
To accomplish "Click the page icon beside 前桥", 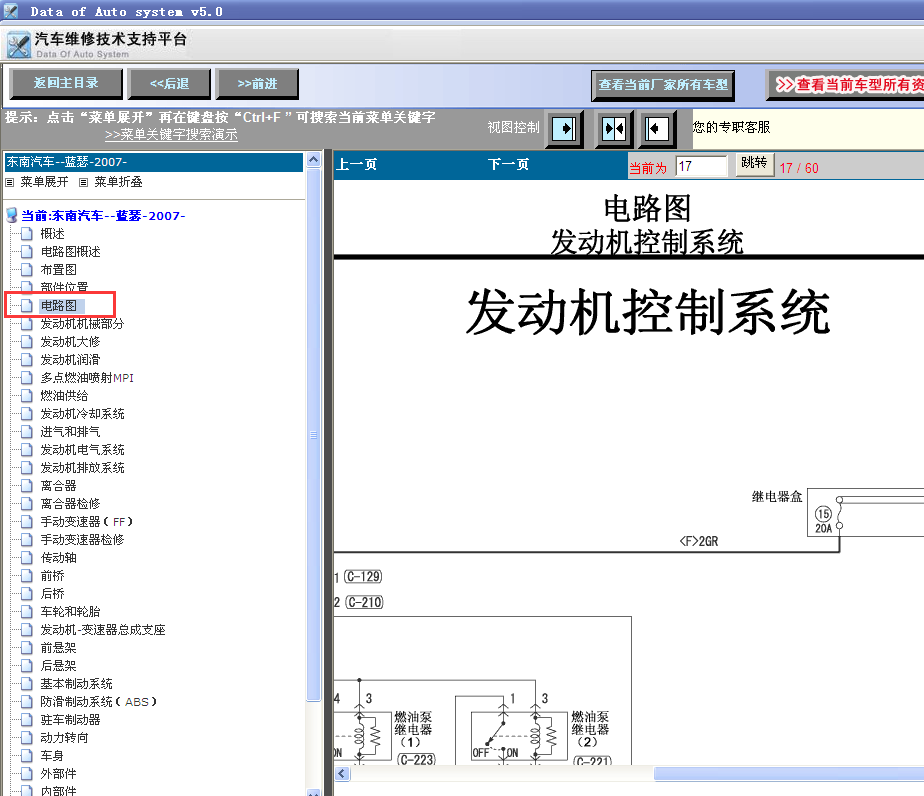I will coord(27,576).
